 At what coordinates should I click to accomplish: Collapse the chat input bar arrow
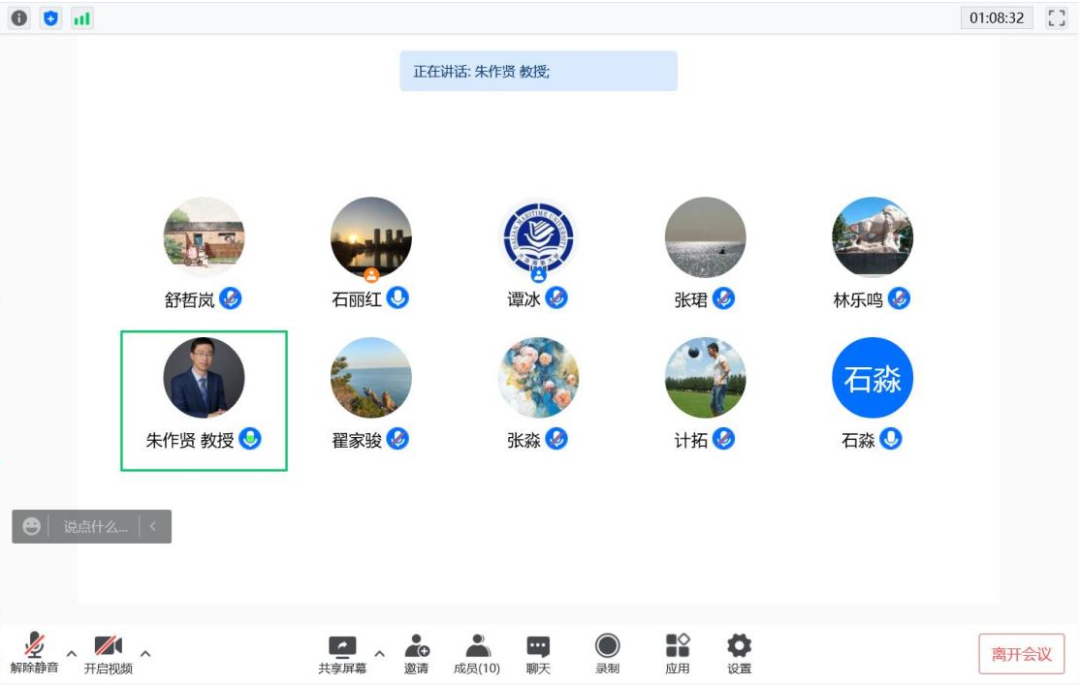pyautogui.click(x=153, y=526)
